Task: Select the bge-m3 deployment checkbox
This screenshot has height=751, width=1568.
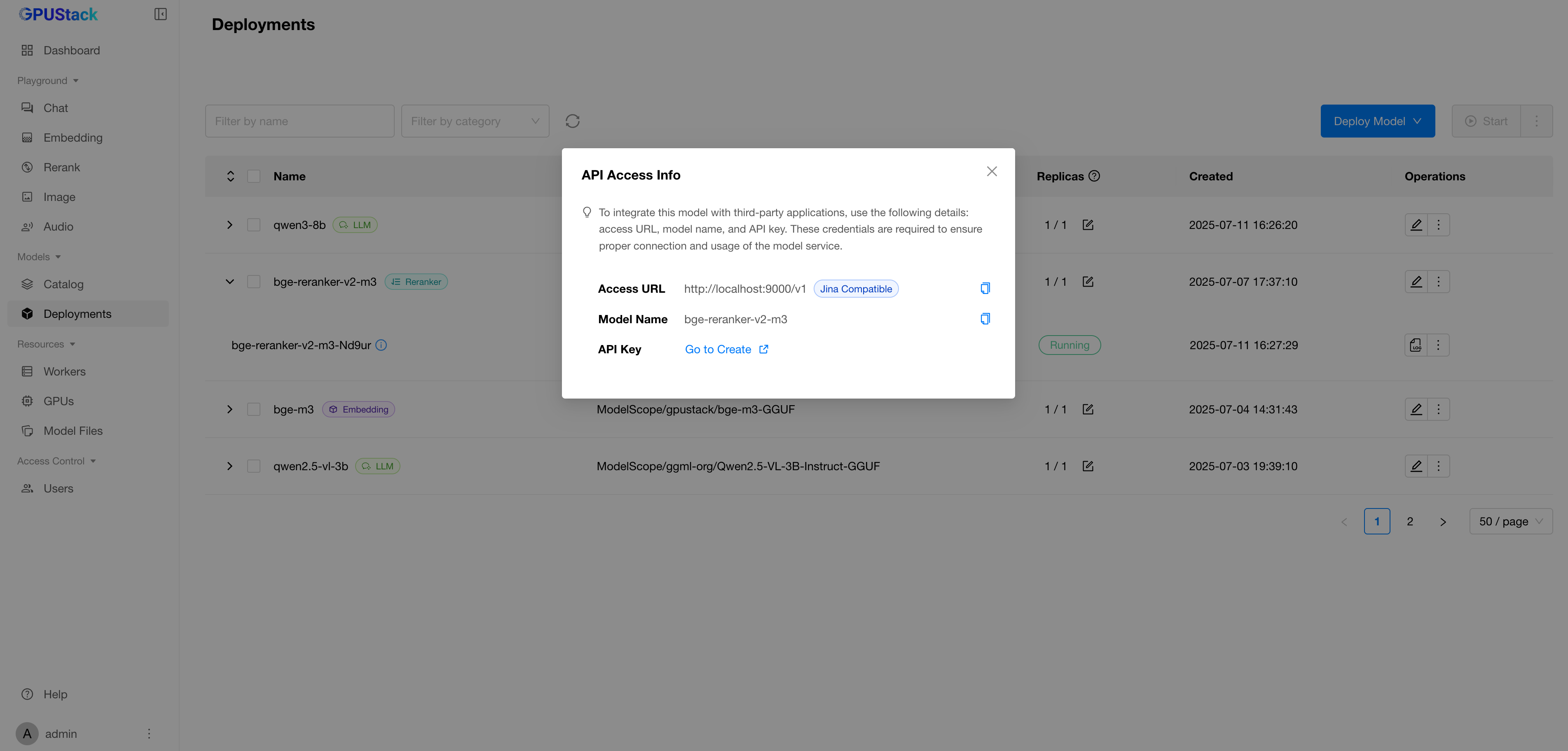Action: coord(254,409)
